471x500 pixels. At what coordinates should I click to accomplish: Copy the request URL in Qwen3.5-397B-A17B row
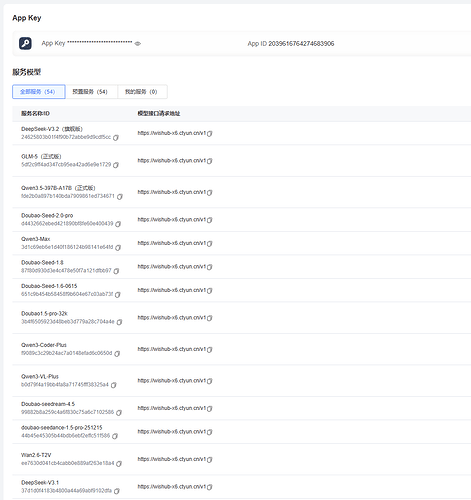210,193
